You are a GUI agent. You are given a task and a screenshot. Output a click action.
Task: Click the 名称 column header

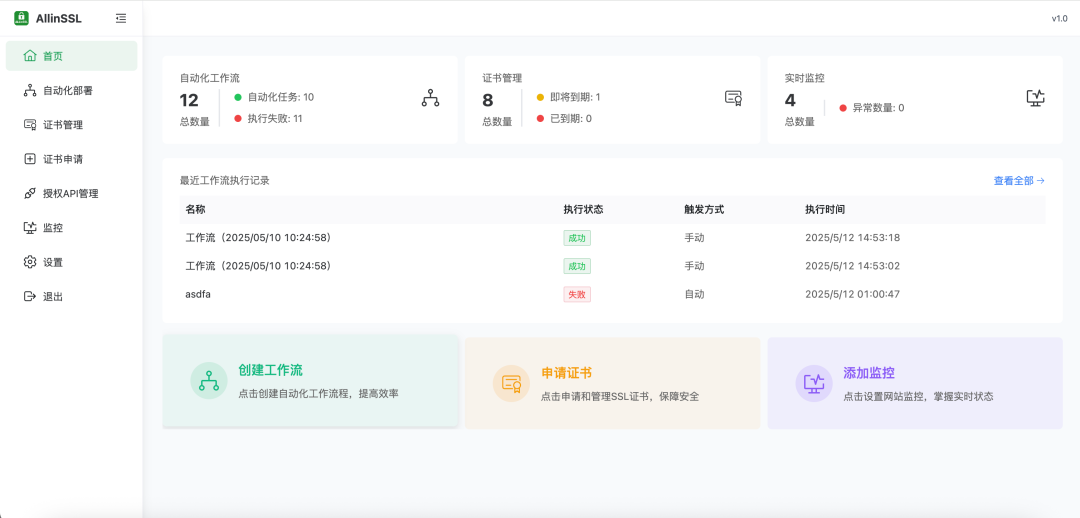coord(196,209)
